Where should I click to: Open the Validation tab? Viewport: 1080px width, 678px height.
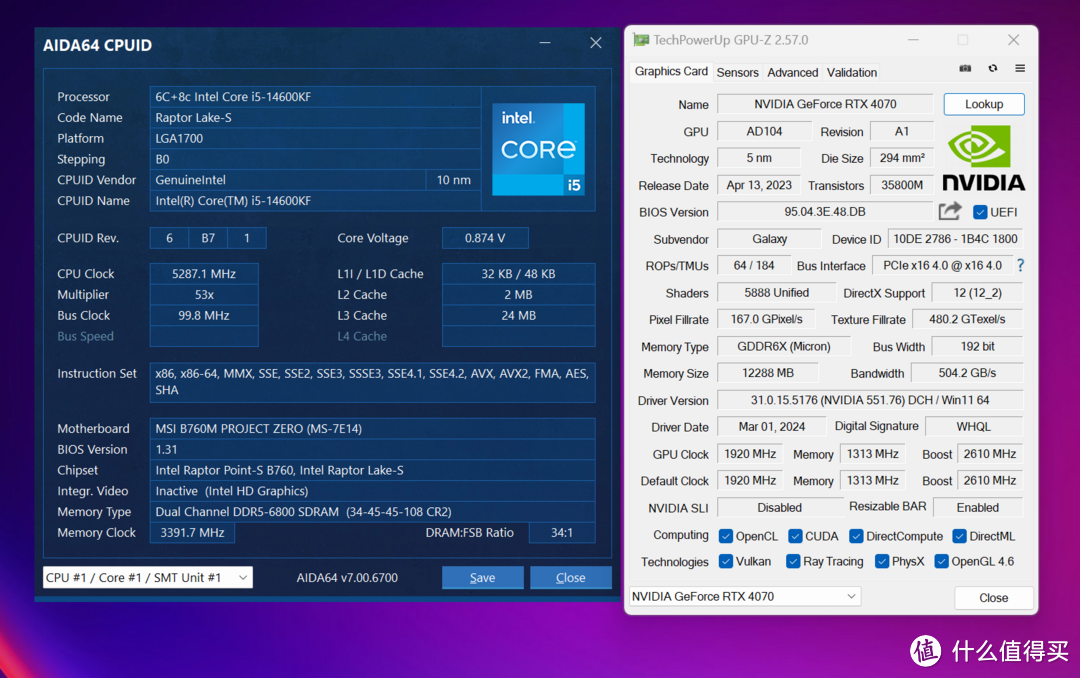pos(851,72)
